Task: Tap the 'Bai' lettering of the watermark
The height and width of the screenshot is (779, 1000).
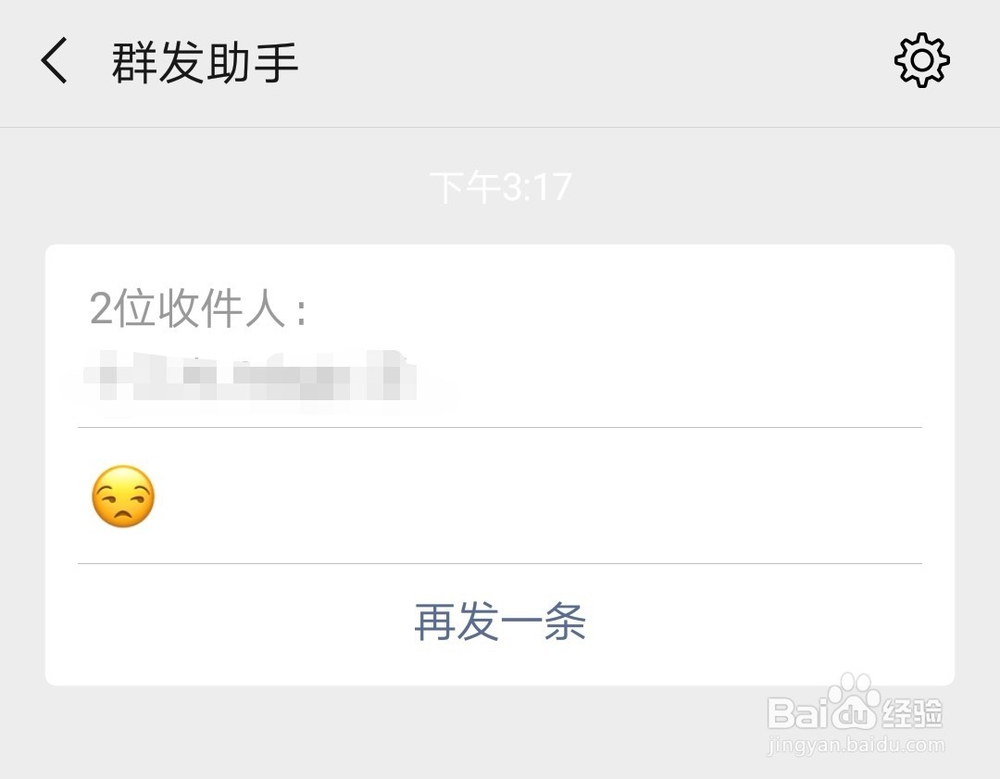Action: click(x=798, y=713)
